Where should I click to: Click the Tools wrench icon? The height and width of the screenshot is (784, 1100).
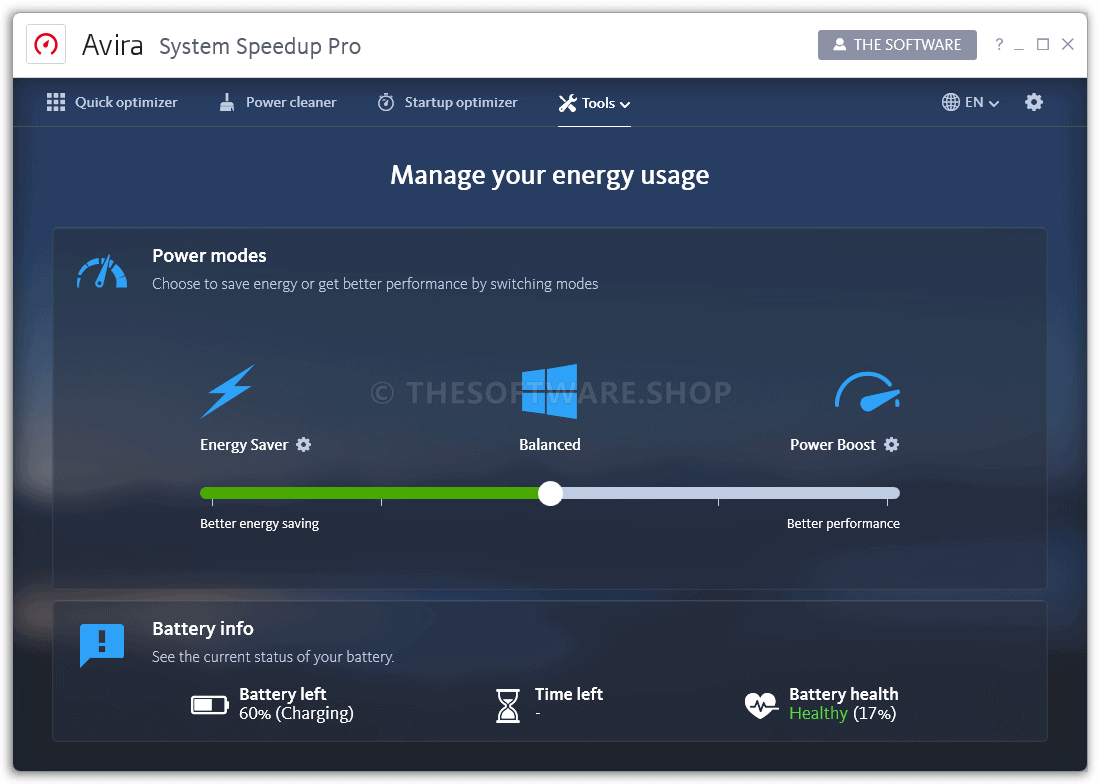click(x=568, y=103)
